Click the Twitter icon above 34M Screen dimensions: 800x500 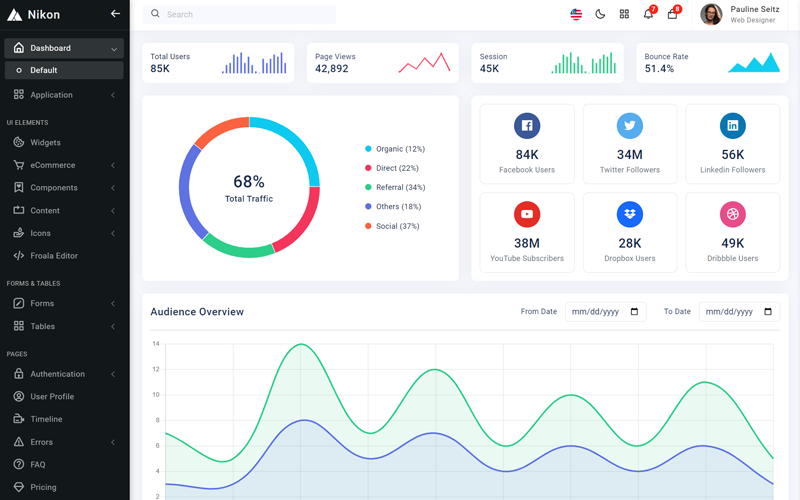(x=630, y=125)
